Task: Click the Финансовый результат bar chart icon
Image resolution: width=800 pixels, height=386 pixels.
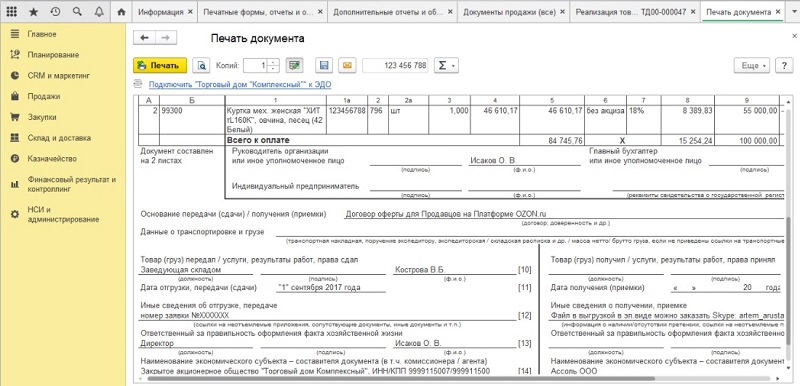Action: 15,184
